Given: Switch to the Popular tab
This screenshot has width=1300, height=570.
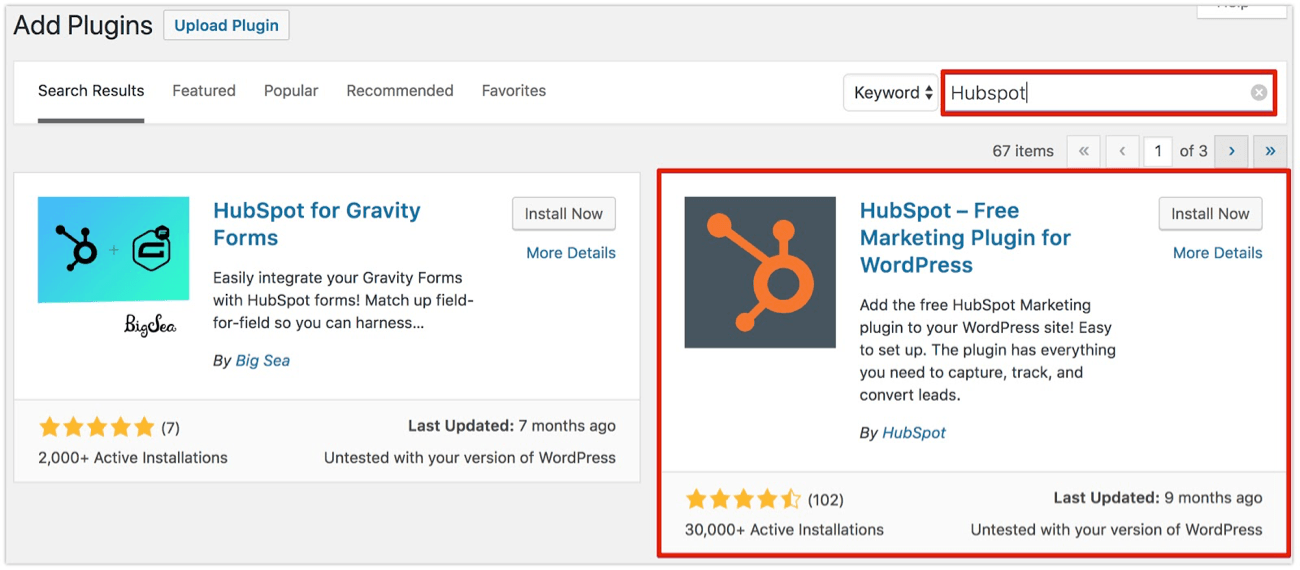Looking at the screenshot, I should (291, 91).
